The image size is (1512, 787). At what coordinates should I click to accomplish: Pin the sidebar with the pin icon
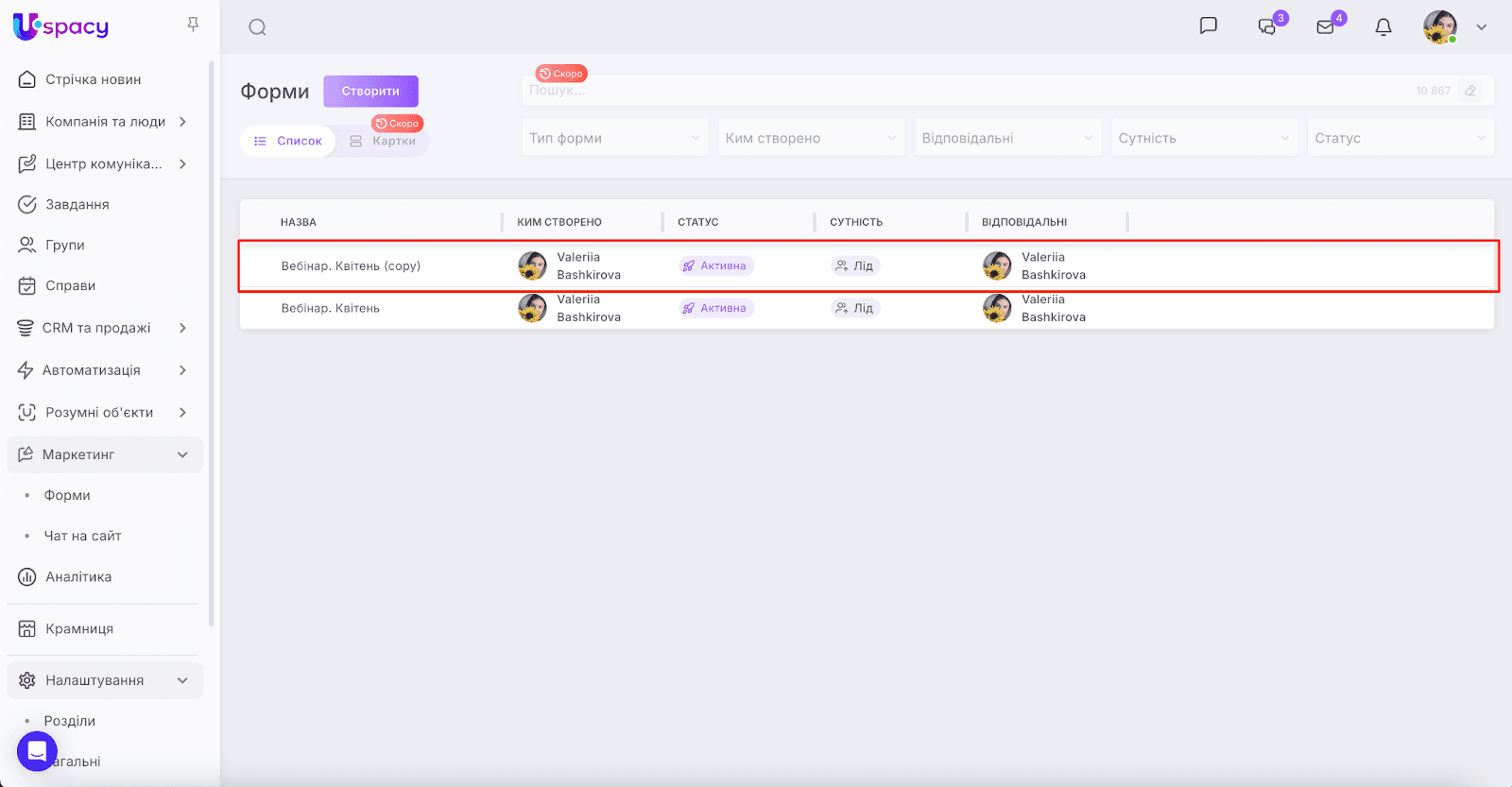(x=193, y=25)
